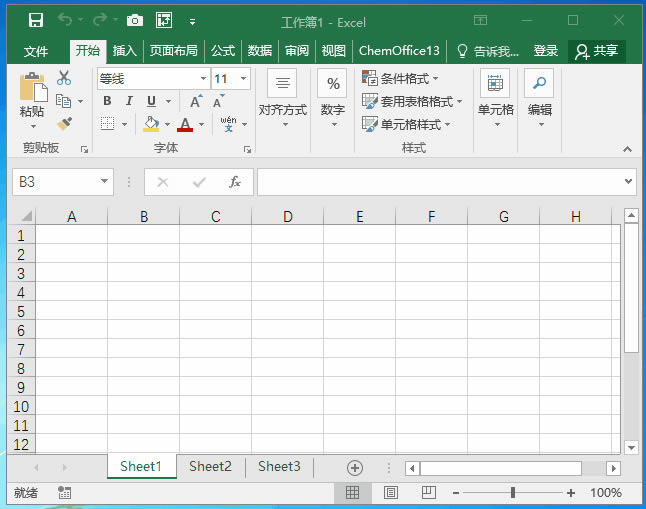
Task: Open the 条件格式 conditional formatting menu
Action: pos(401,78)
